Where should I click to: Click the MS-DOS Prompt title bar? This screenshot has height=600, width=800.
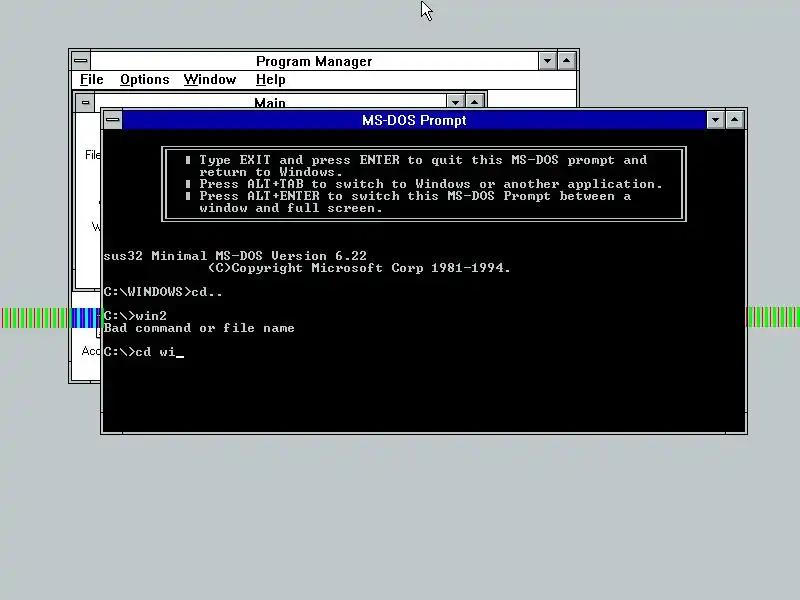point(414,120)
